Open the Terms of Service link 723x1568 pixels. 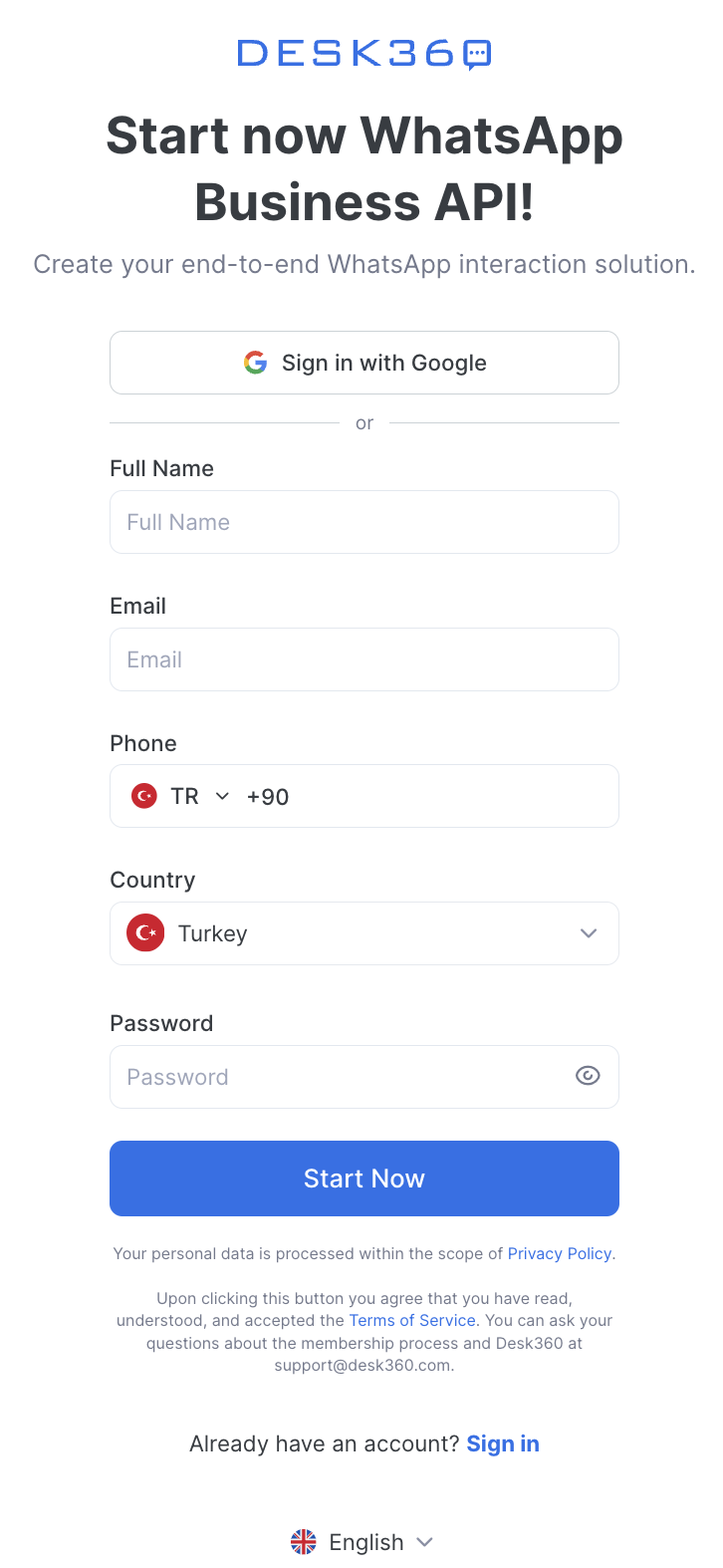tap(412, 1320)
